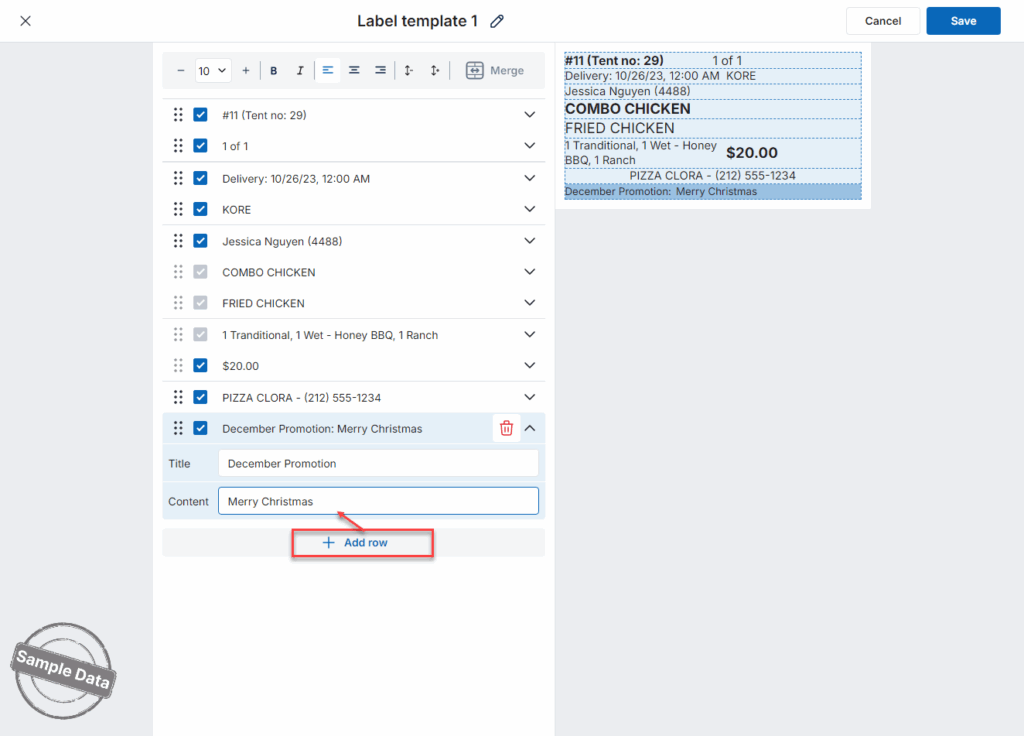Click the Save button
Viewport: 1024px width, 736px height.
coord(963,21)
